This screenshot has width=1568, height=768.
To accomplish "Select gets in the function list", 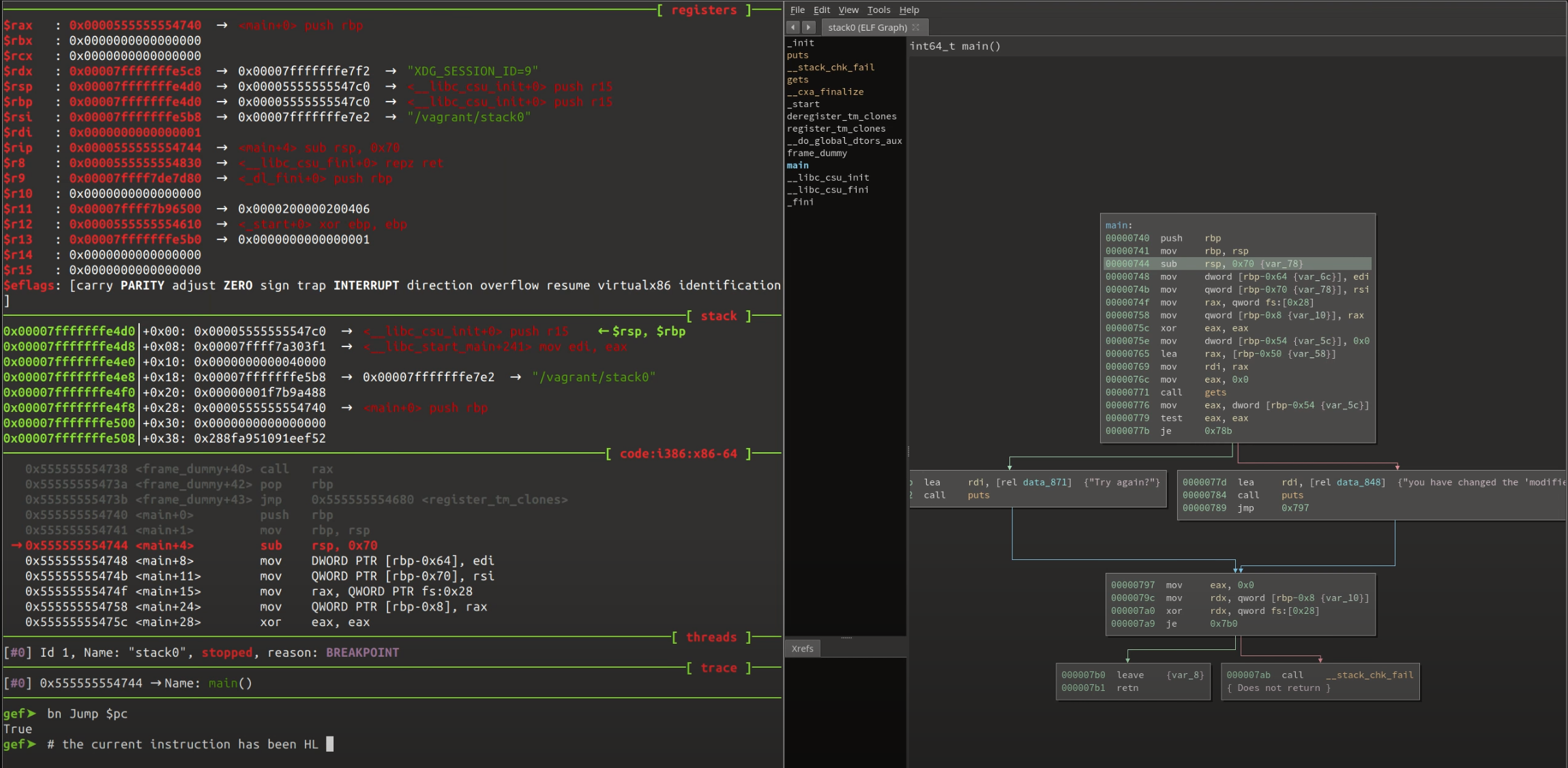I will pyautogui.click(x=797, y=80).
